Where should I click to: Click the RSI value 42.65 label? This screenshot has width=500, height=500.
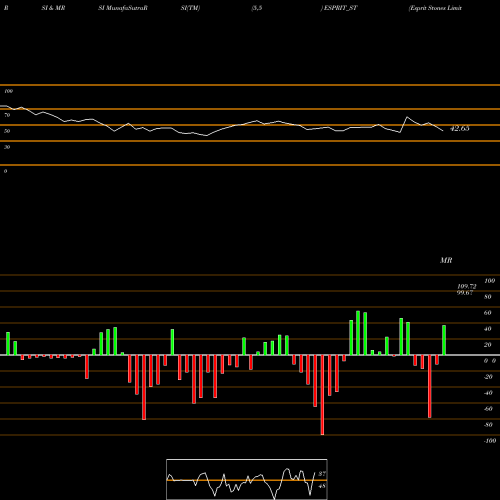pyautogui.click(x=459, y=128)
